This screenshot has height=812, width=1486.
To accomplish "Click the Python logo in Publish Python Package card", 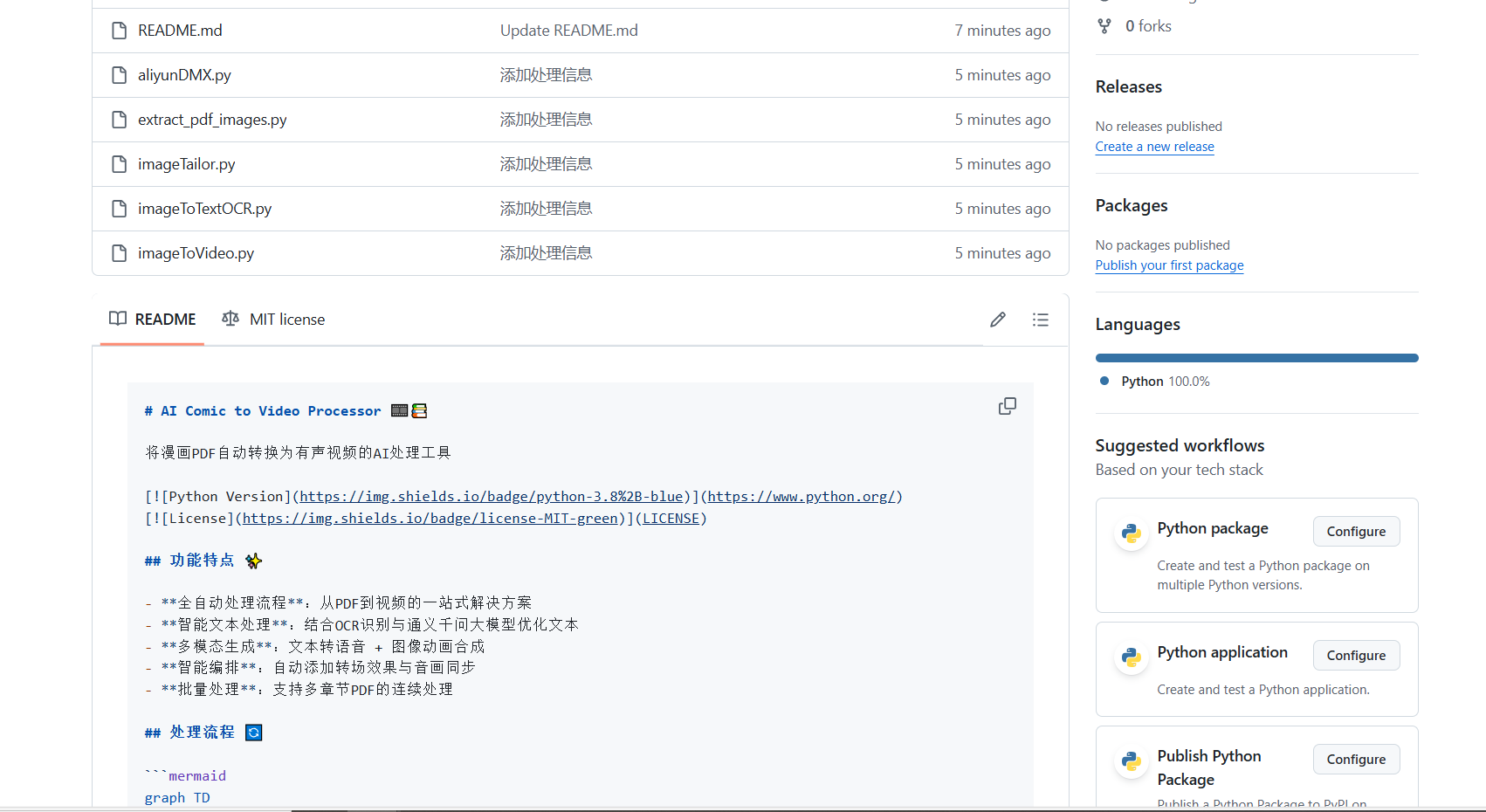I will coord(1132,760).
